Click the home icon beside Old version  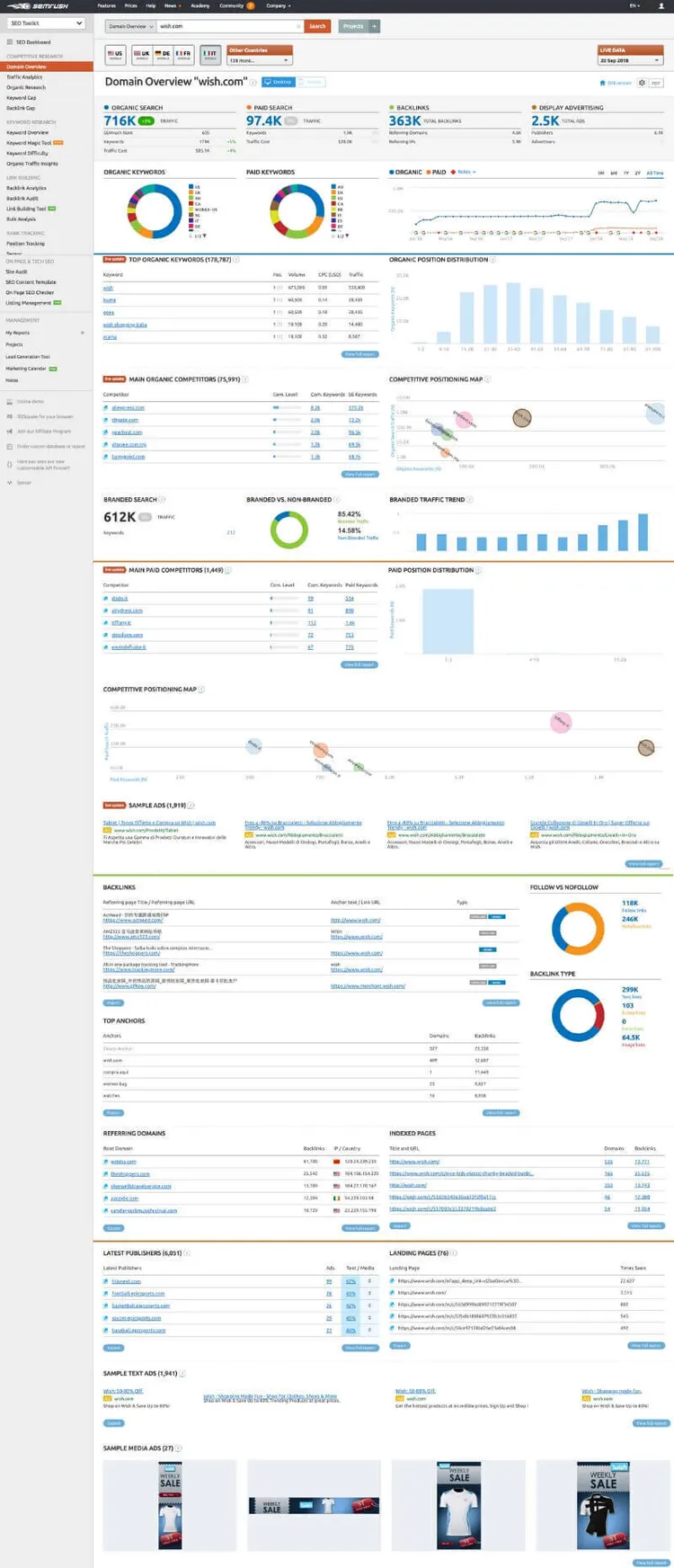[603, 83]
